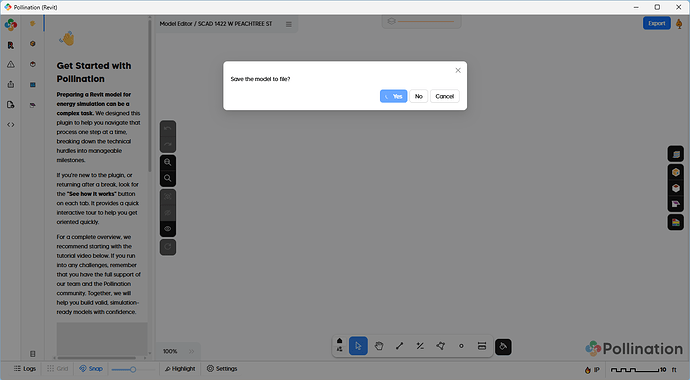Open the file settings sidebar icon
690x380 pixels.
[11, 105]
